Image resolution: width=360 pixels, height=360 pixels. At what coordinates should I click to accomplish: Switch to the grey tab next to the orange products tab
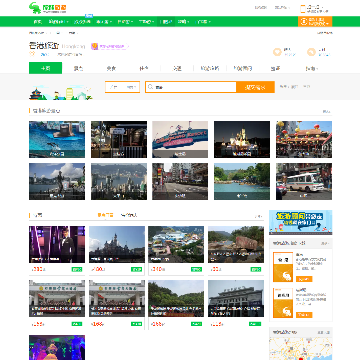click(129, 215)
